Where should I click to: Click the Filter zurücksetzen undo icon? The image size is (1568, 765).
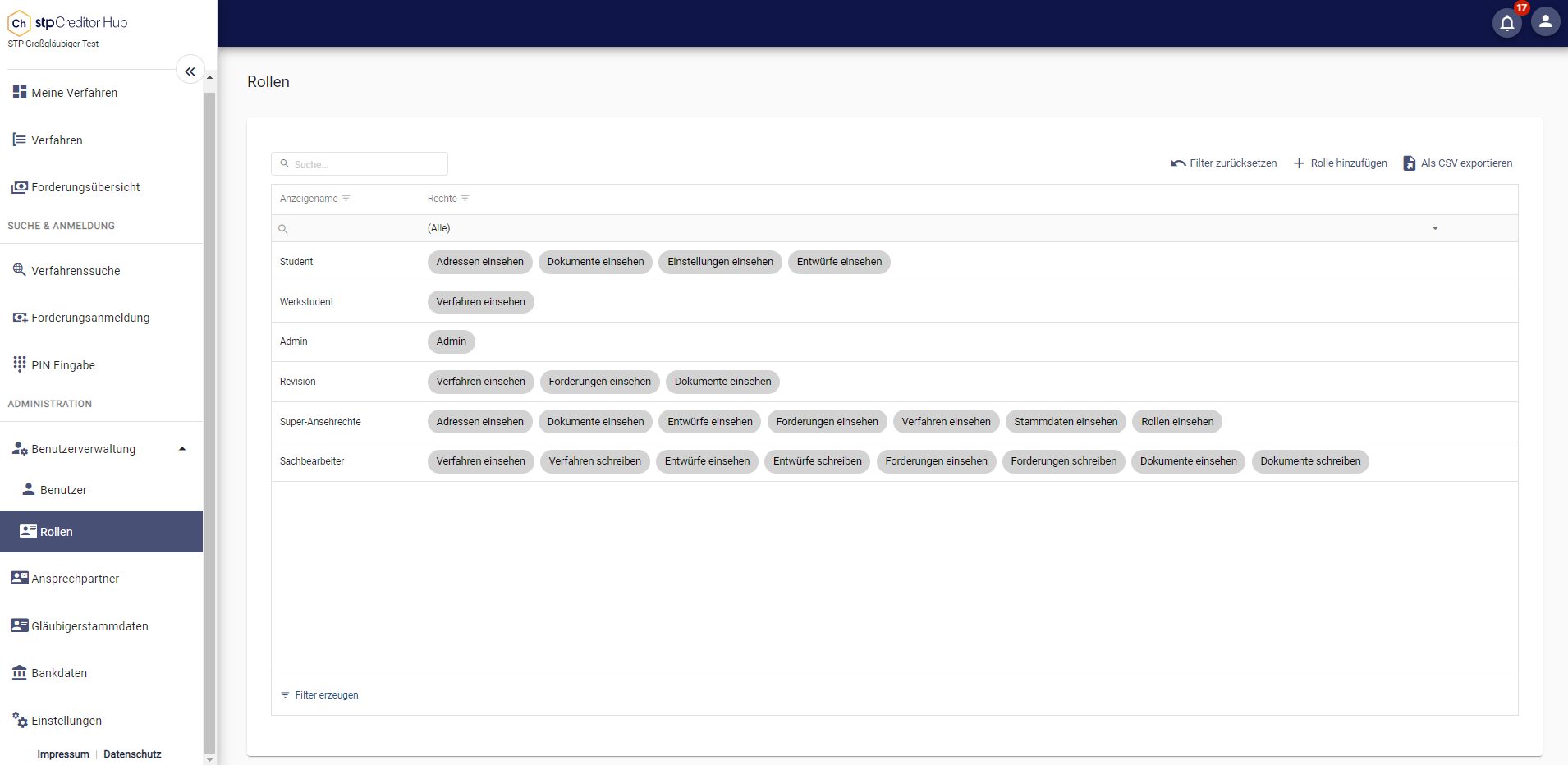click(1178, 163)
